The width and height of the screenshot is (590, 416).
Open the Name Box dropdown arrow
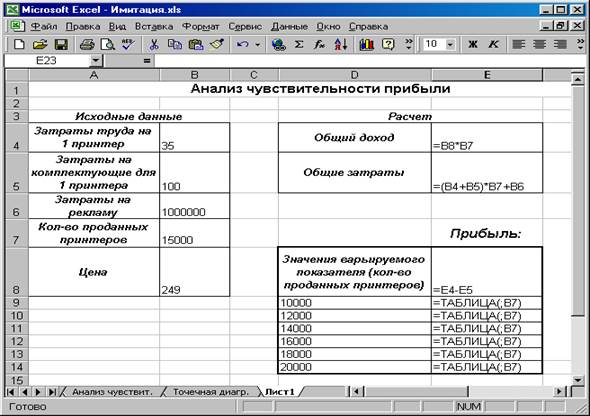(x=96, y=60)
